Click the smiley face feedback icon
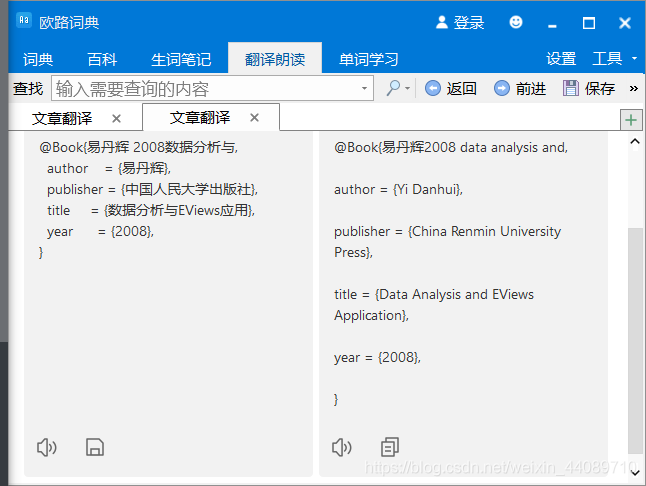646x486 pixels. (x=516, y=22)
